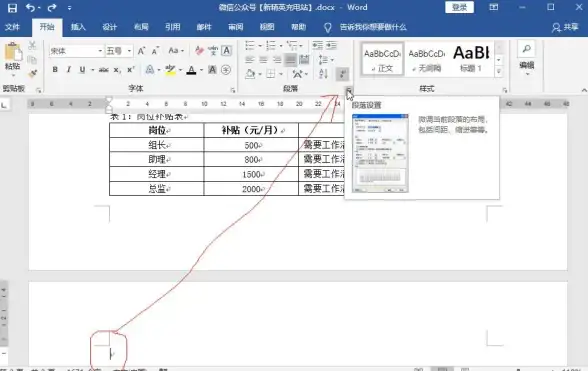Image resolution: width=588 pixels, height=371 pixels.
Task: Open the font name dropdown 宋体
Action: (x=100, y=51)
